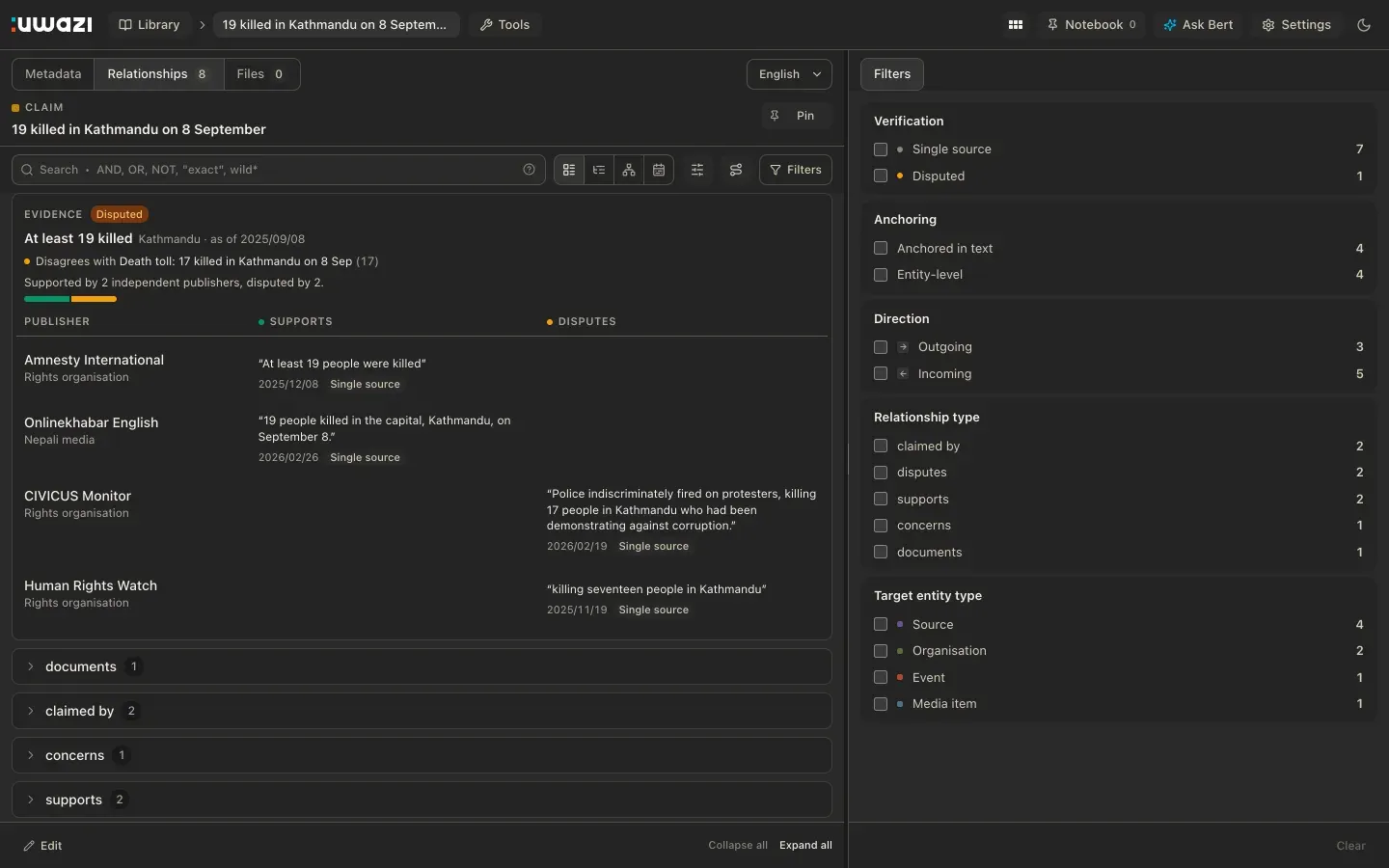Click the search help question mark
This screenshot has height=868, width=1389.
(529, 170)
